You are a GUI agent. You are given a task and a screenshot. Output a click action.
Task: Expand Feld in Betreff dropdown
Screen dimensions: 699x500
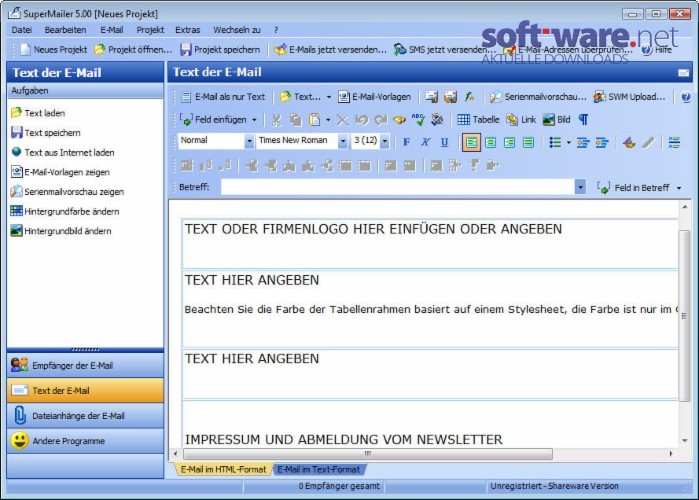tap(679, 188)
